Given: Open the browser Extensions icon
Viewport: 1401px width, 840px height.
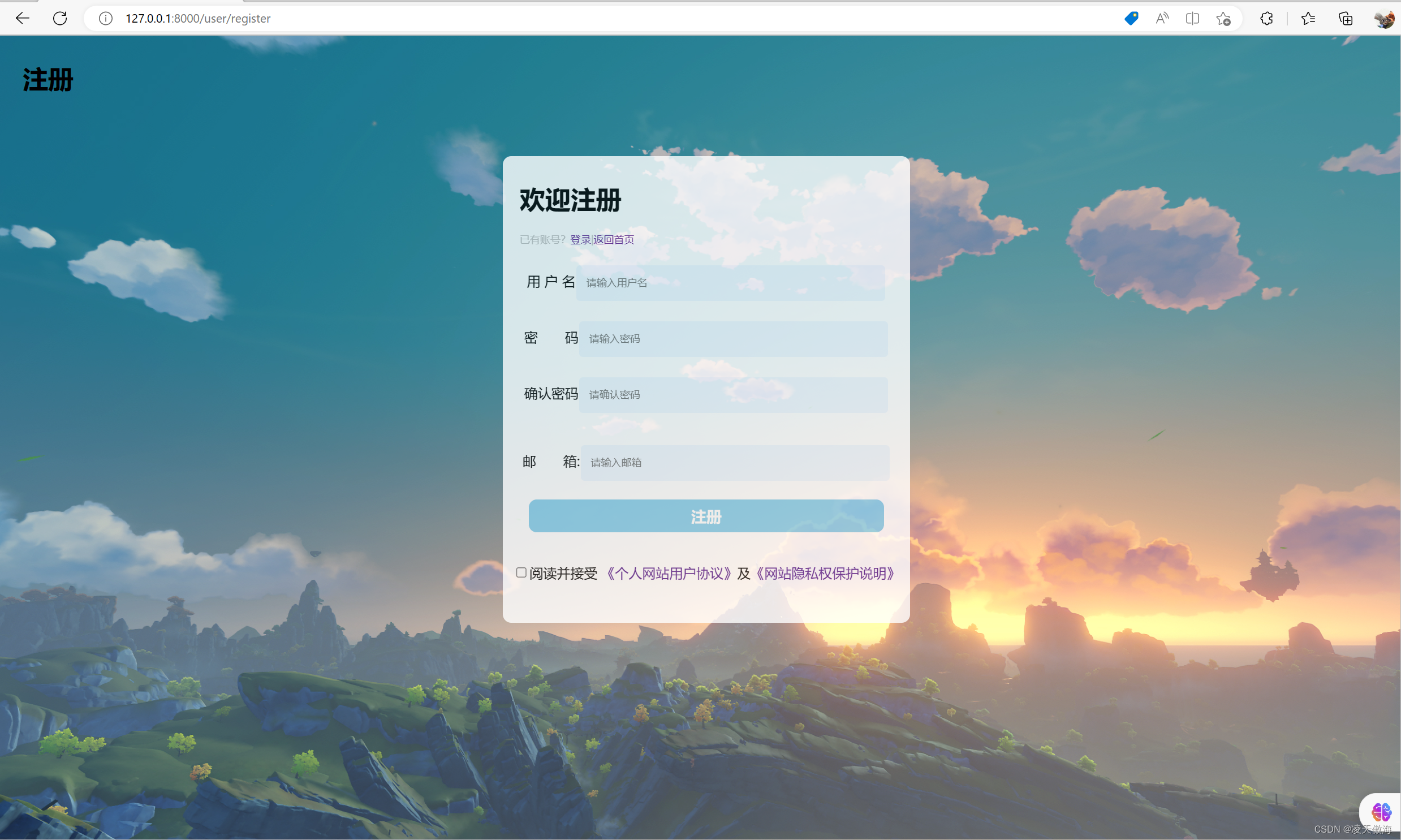Looking at the screenshot, I should [x=1266, y=18].
